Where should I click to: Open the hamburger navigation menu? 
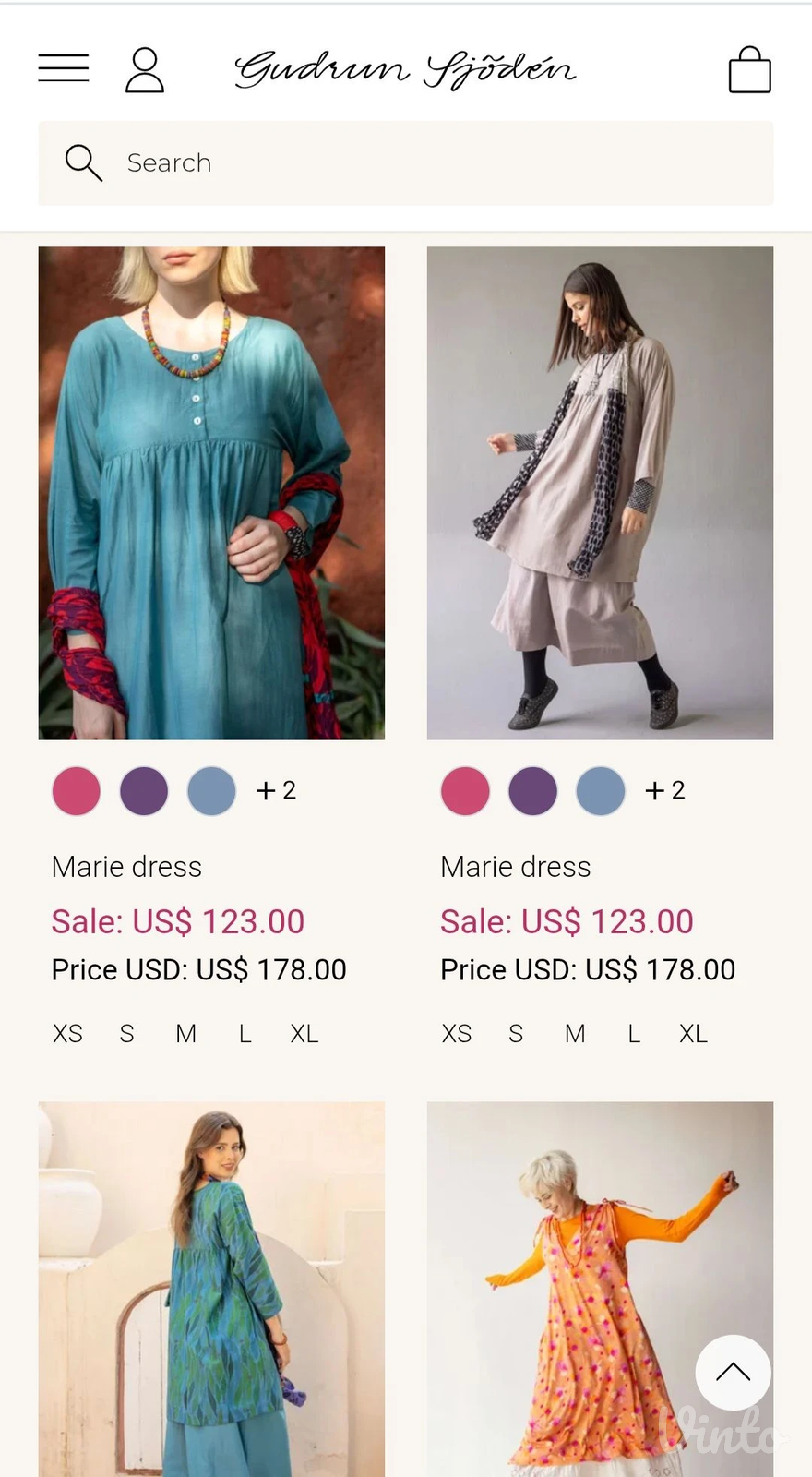64,69
